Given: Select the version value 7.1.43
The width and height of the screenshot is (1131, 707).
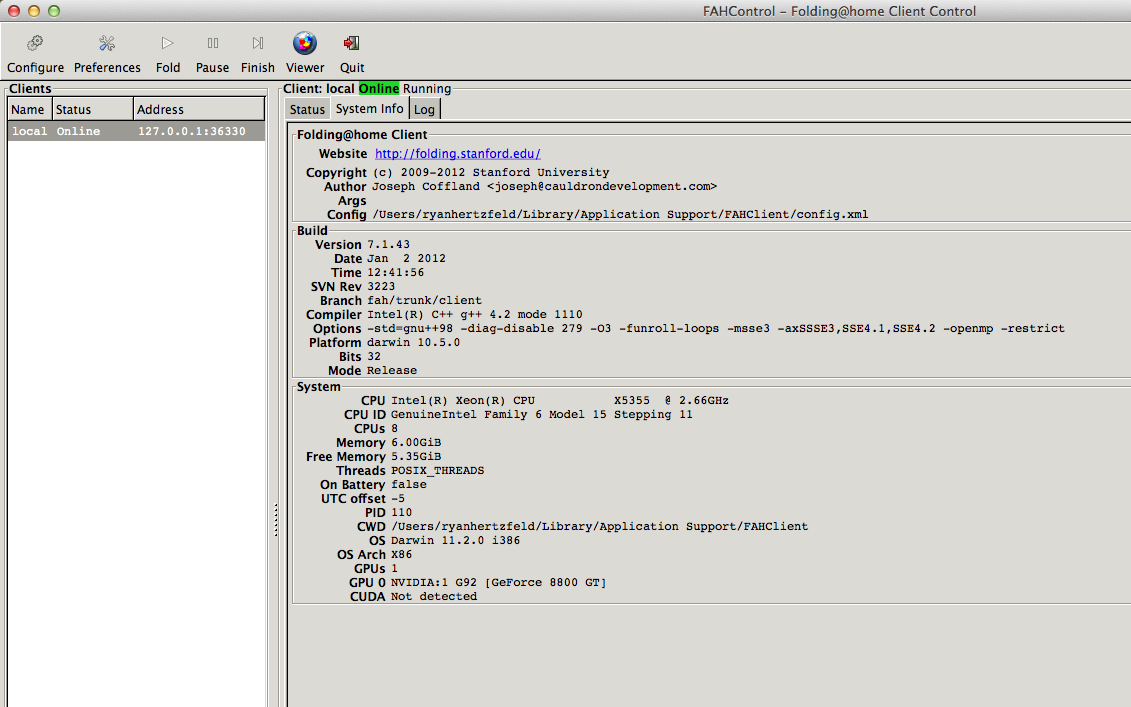Looking at the screenshot, I should click(x=388, y=245).
